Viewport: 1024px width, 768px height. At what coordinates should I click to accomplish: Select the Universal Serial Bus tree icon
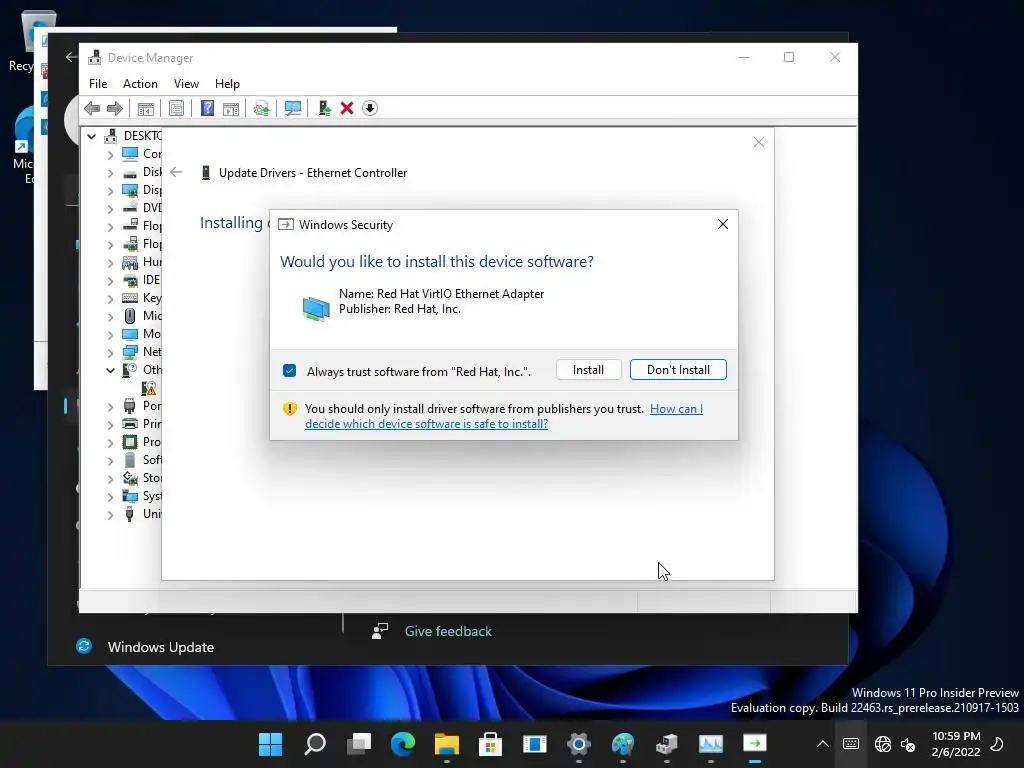[130, 514]
